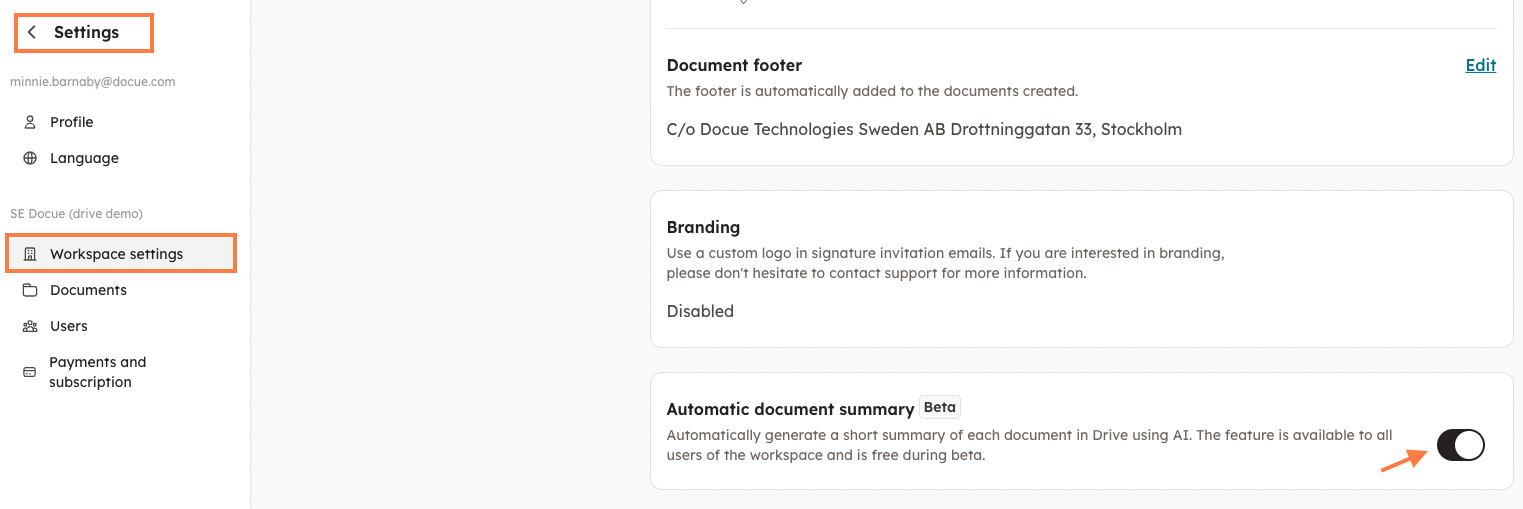Navigate to the Users section

(69, 326)
